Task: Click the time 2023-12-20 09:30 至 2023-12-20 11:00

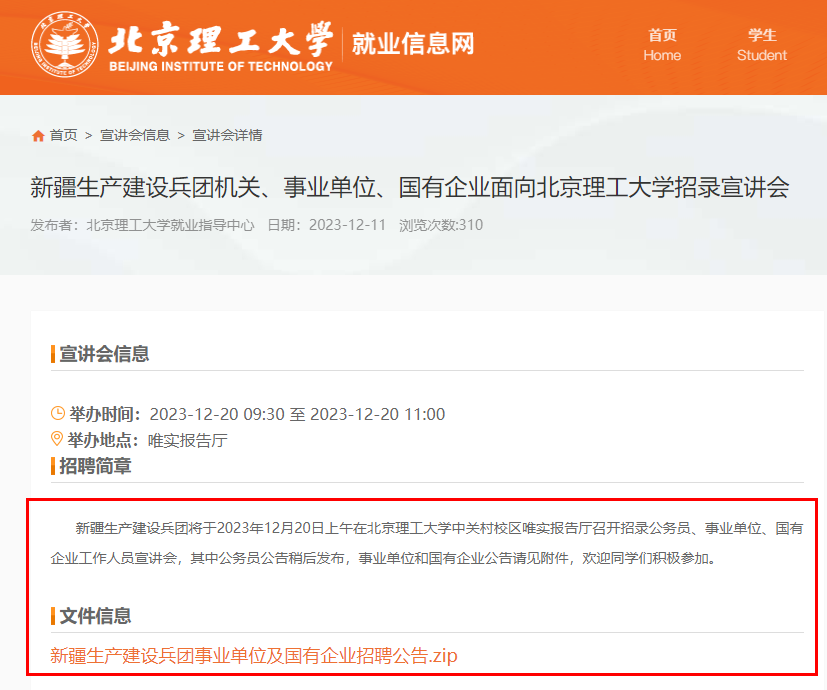Action: [x=297, y=414]
